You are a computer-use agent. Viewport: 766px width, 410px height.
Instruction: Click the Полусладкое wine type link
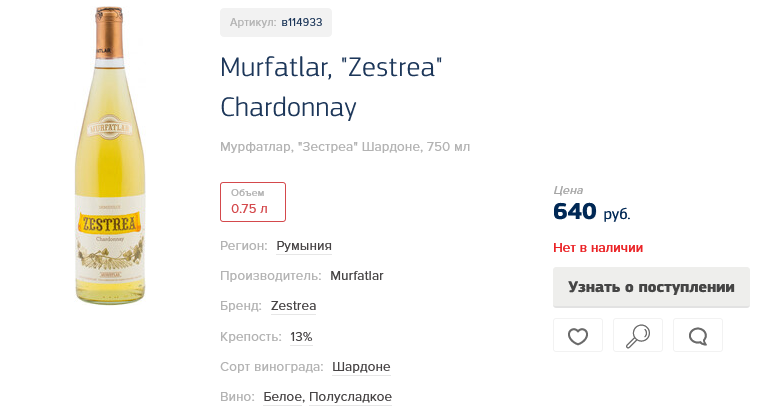pos(350,397)
